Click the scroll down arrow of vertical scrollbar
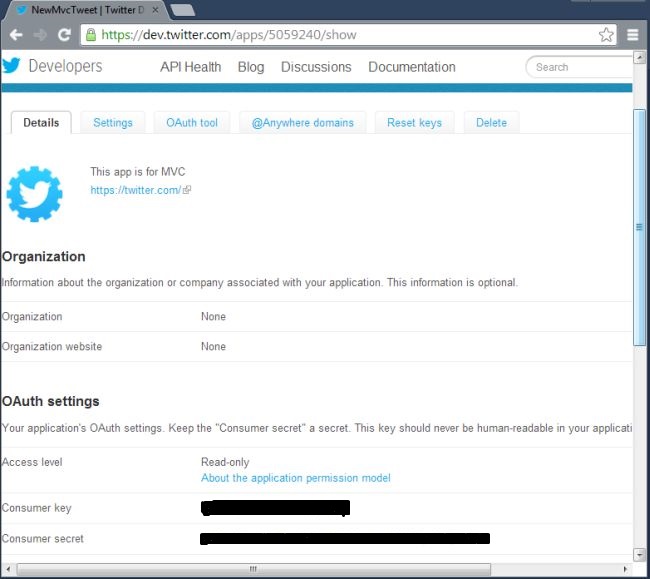650x579 pixels. pyautogui.click(x=640, y=554)
